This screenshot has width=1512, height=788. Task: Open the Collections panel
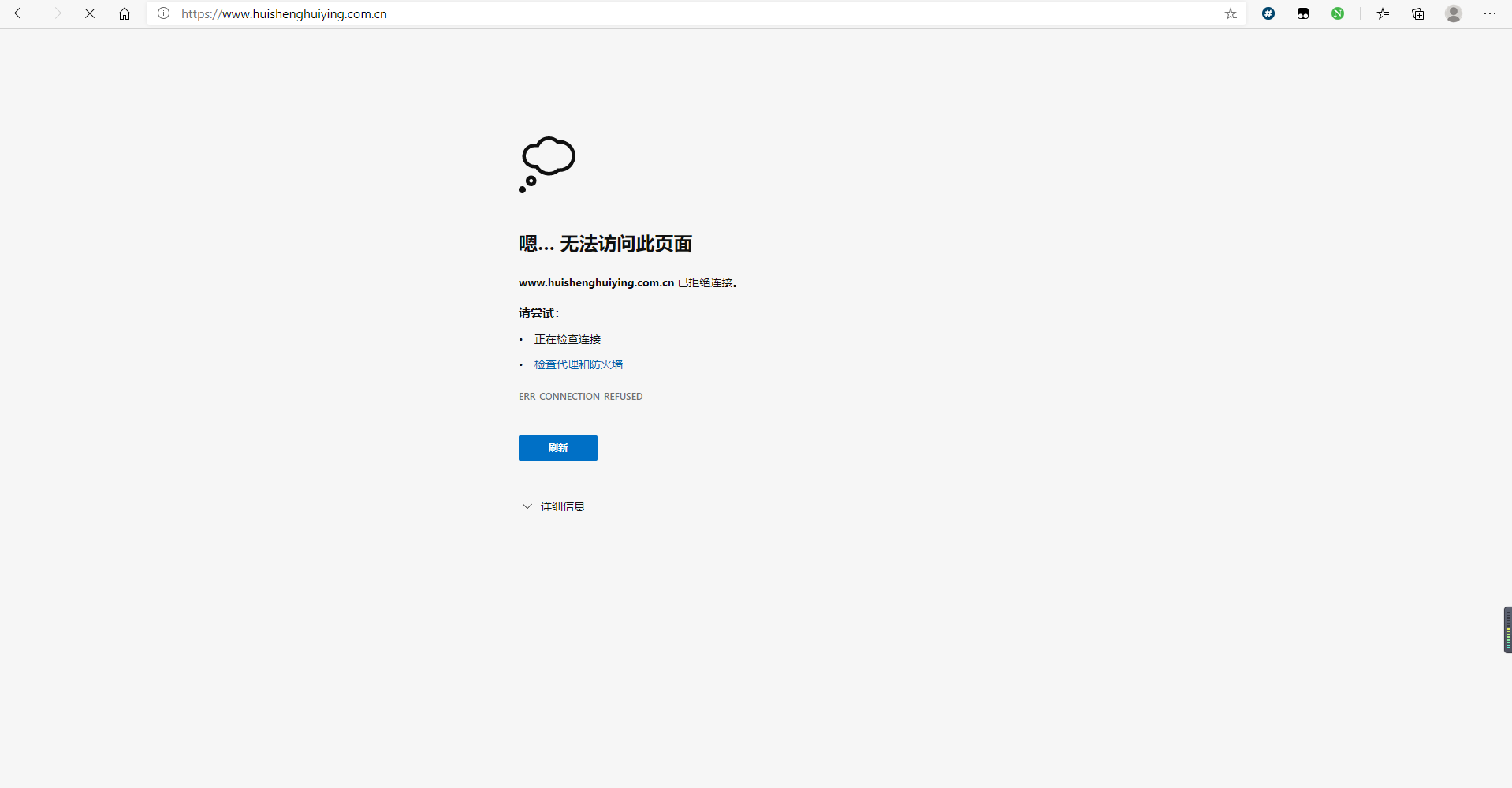pyautogui.click(x=1417, y=13)
